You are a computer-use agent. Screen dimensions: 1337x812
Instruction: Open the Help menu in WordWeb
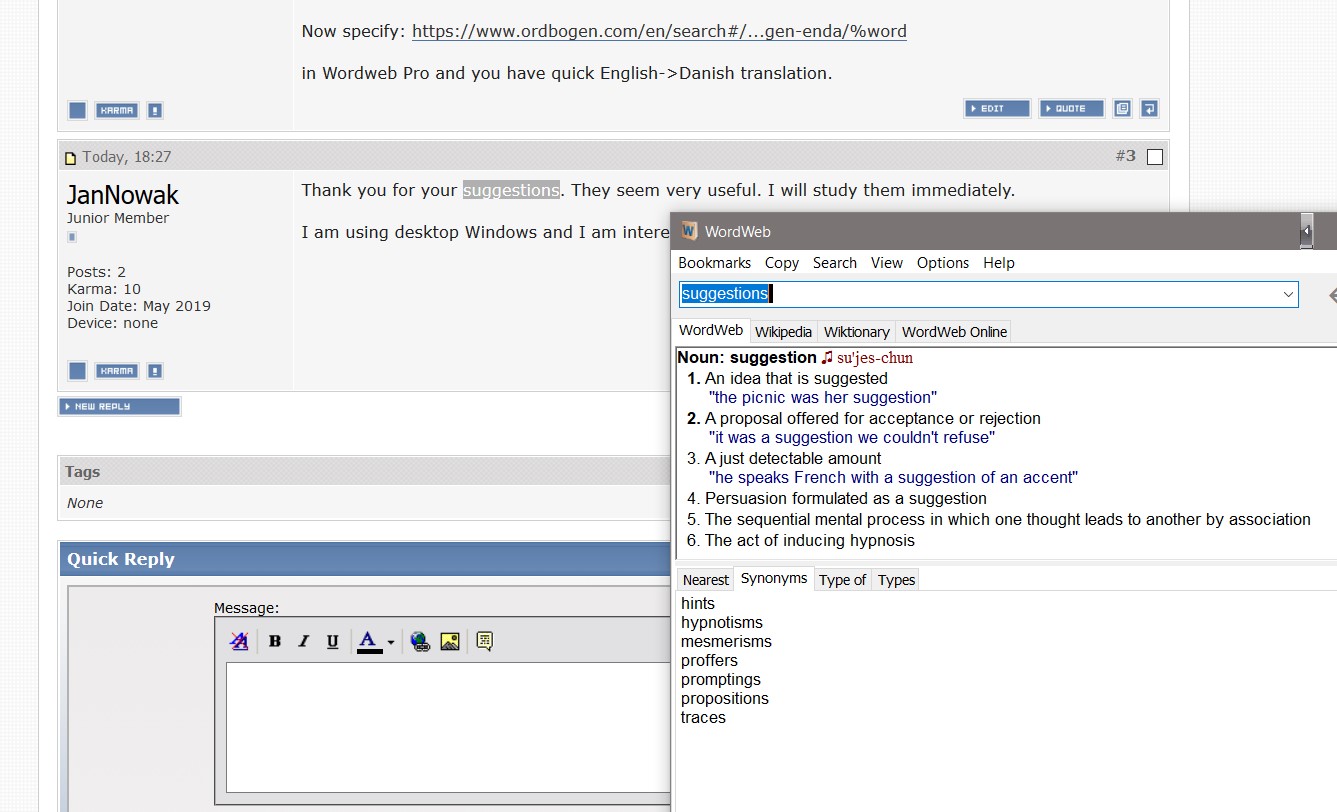click(x=998, y=263)
